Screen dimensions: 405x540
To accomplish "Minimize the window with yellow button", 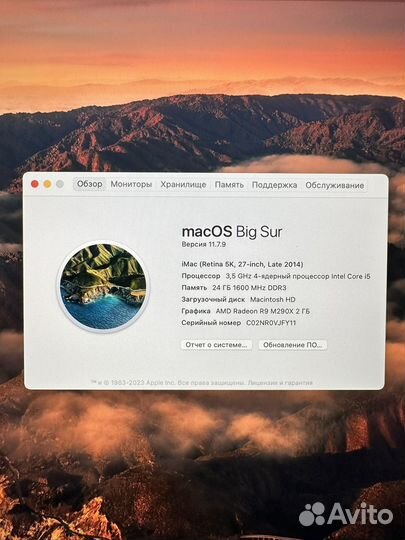I will [x=48, y=184].
